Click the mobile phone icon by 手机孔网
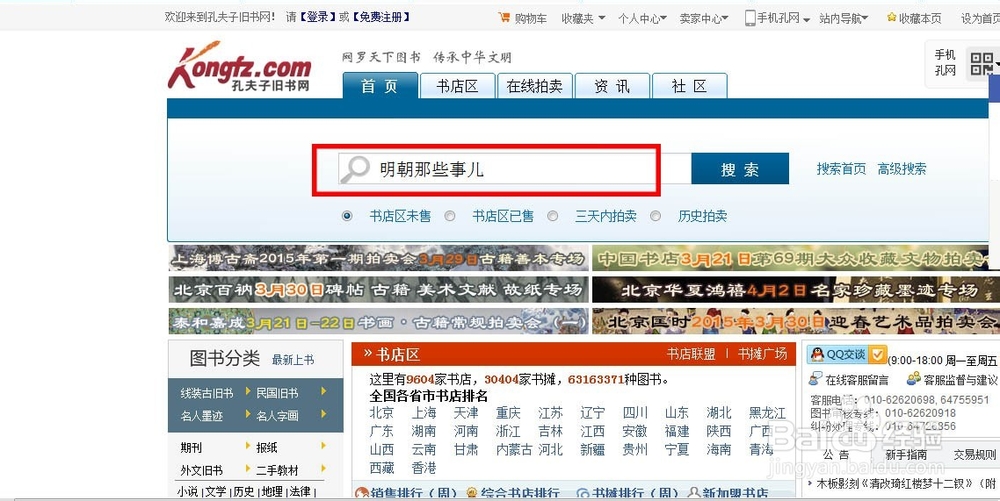Viewport: 1000px width, 501px height. [x=750, y=18]
